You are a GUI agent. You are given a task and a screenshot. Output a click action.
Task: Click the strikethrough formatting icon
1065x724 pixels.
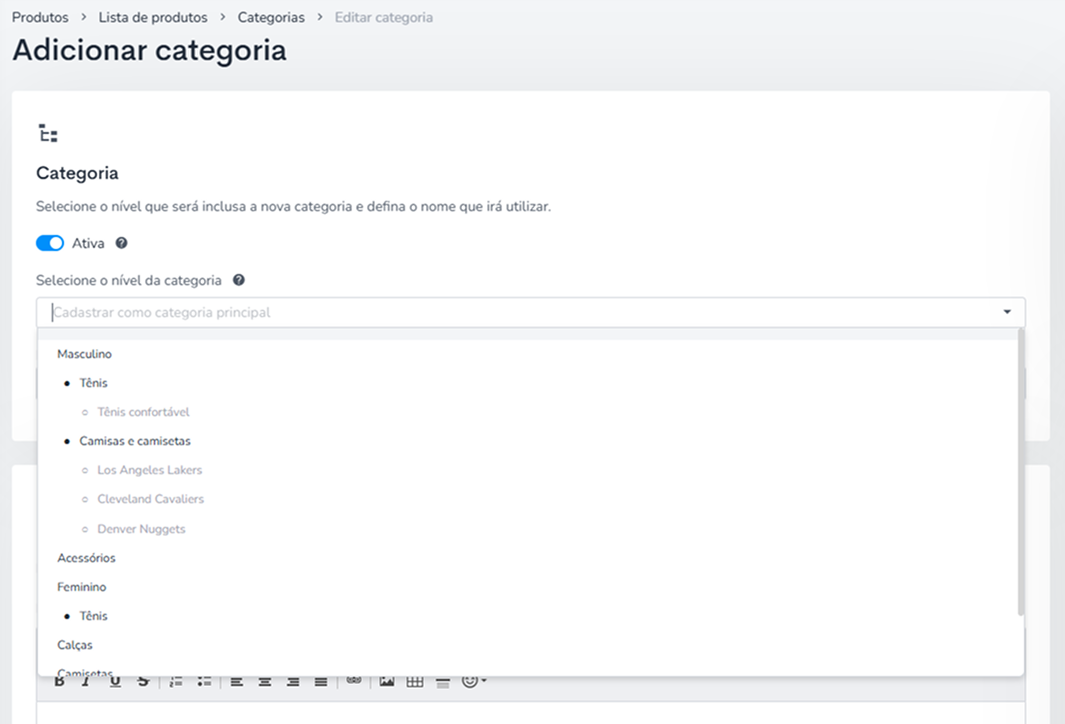point(143,682)
